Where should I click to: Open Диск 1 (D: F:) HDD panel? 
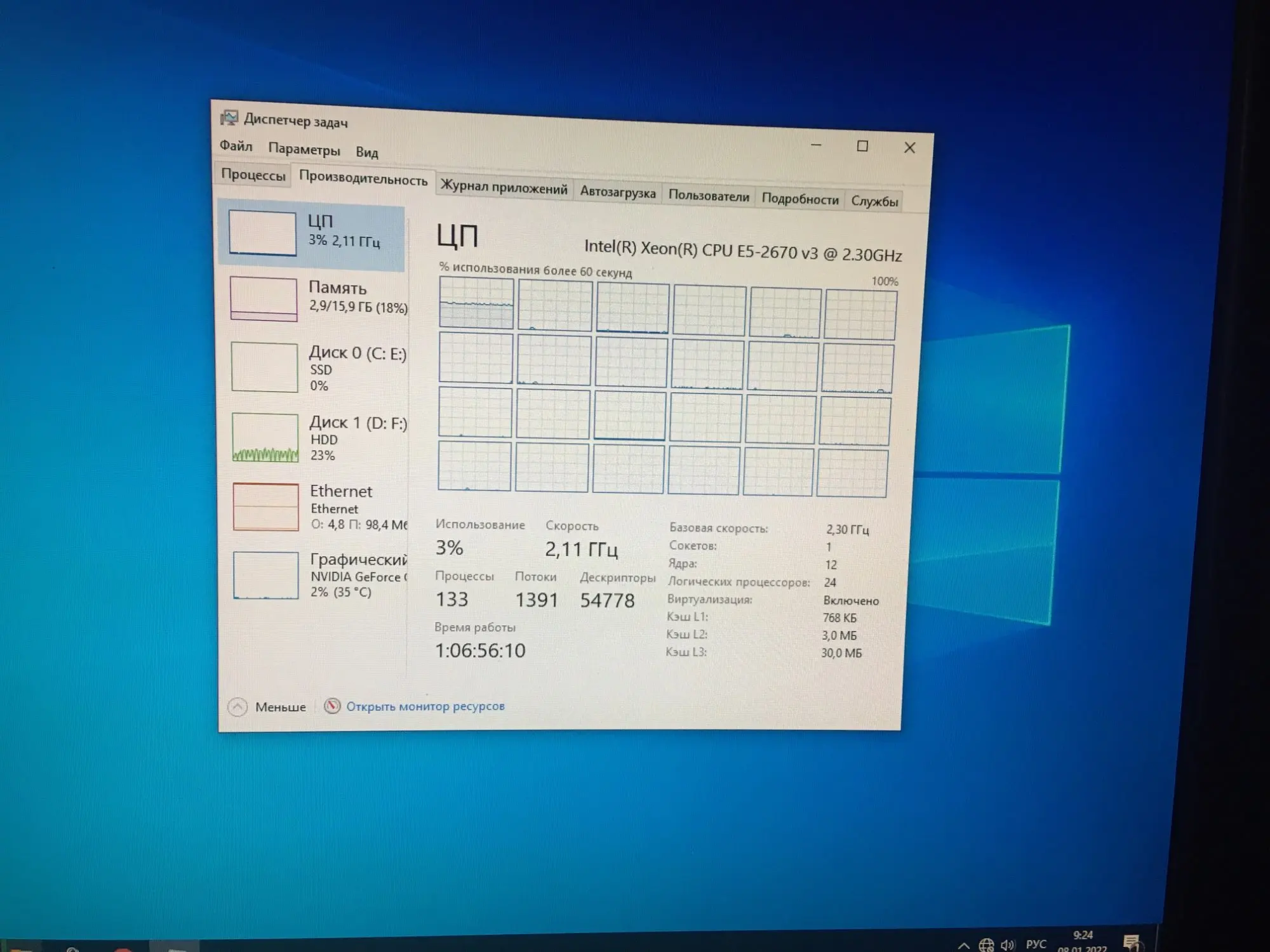coord(265,437)
